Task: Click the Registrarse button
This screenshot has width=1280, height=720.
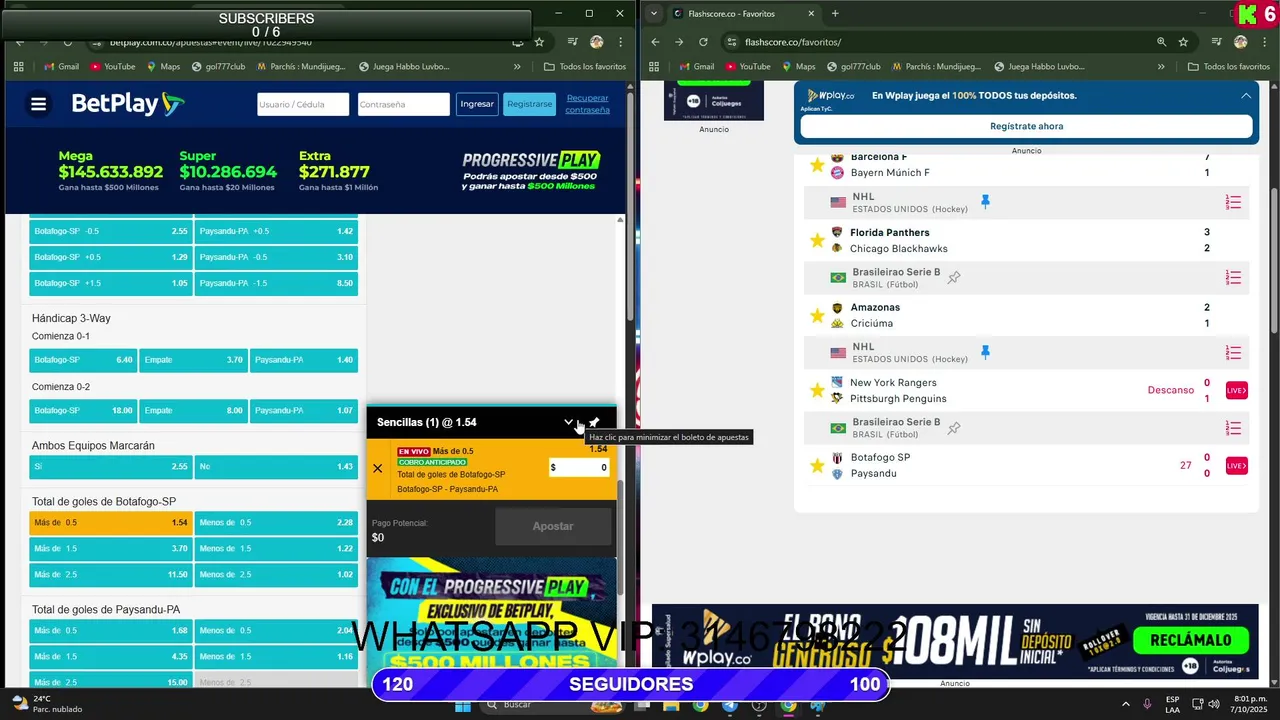Action: click(x=529, y=104)
